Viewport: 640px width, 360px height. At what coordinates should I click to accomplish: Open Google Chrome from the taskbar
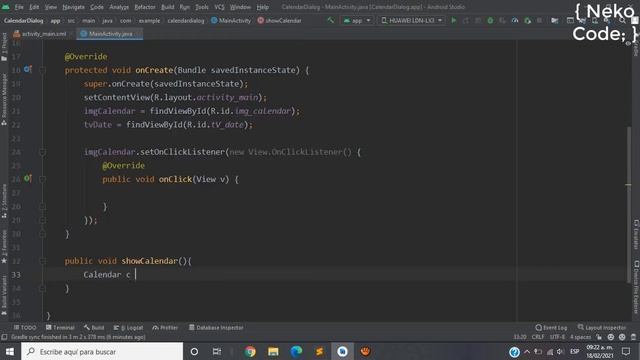click(250, 351)
